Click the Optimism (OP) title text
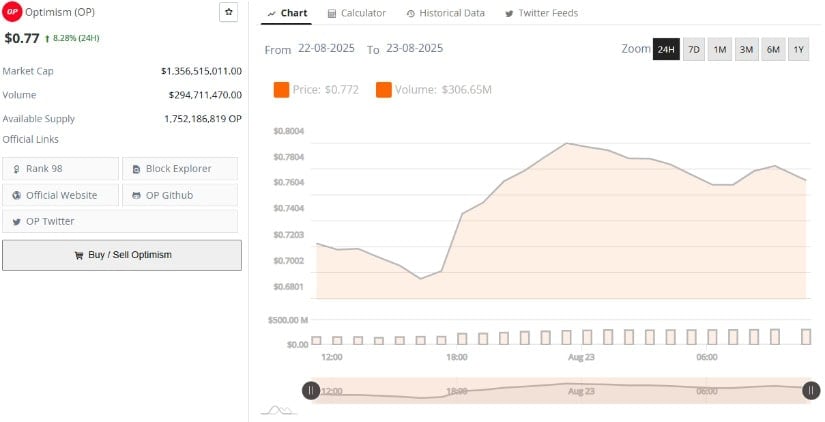Screen dimensions: 825x422 tap(60, 12)
